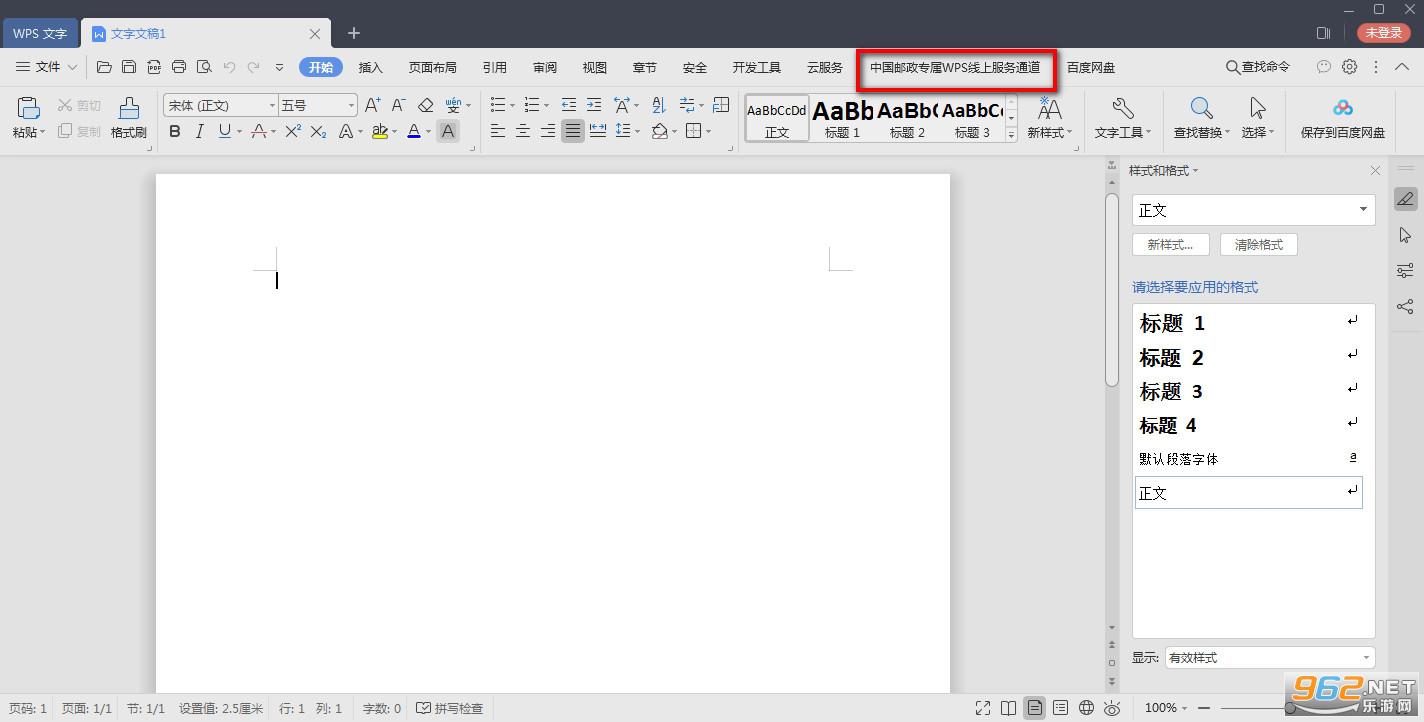Switch to web layout view globe icon
1424x722 pixels.
tap(1086, 708)
